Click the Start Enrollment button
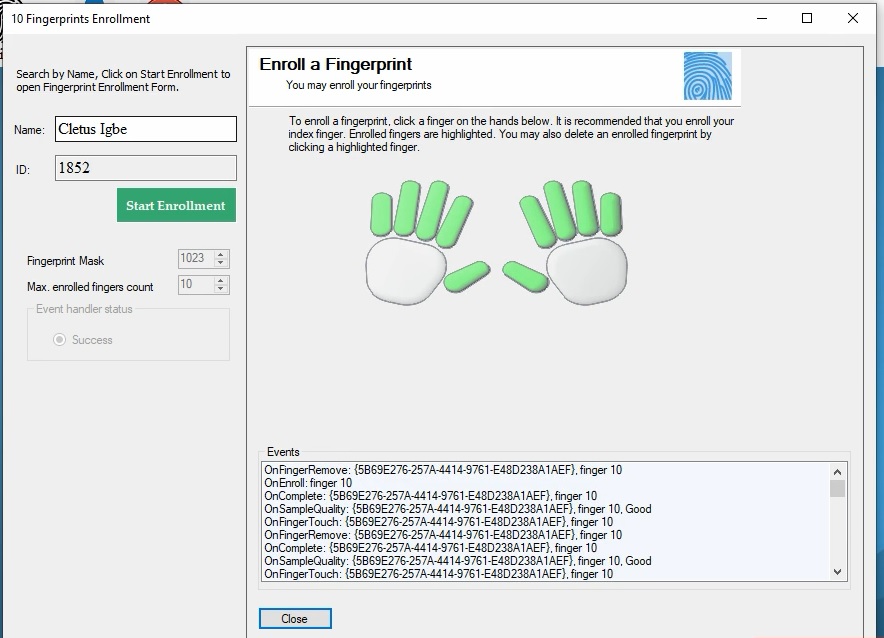Image resolution: width=884 pixels, height=638 pixels. 176,205
